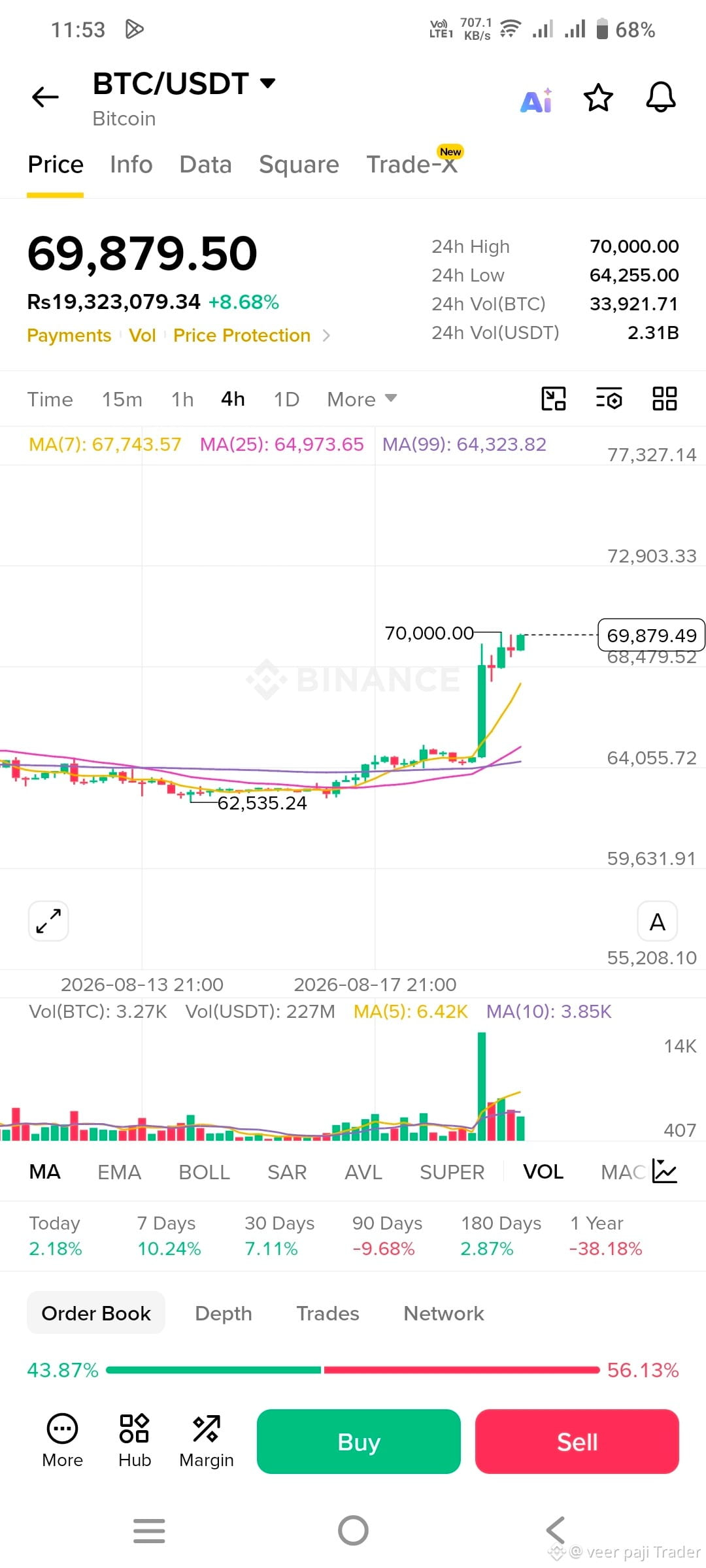Select the Price tab
The height and width of the screenshot is (1568, 706).
56,165
